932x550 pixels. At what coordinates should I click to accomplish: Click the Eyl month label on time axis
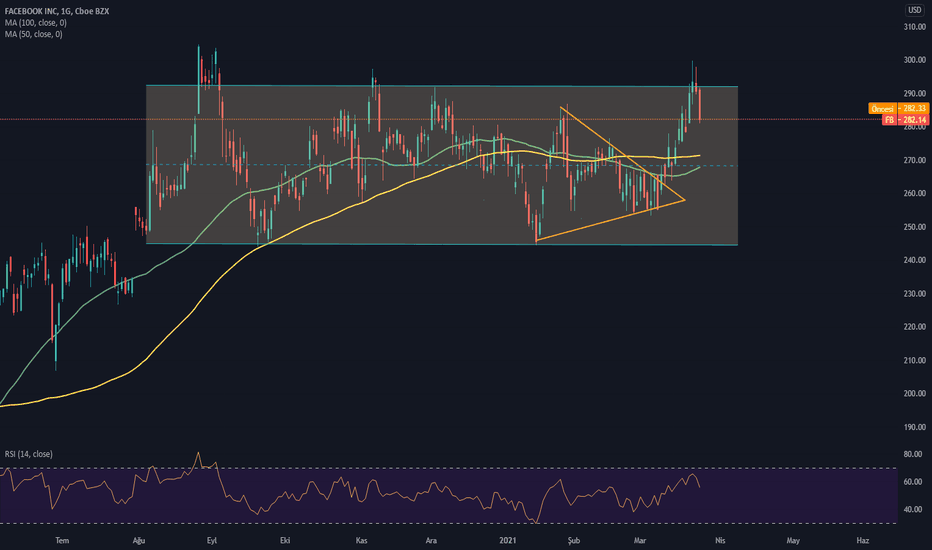(x=212, y=540)
